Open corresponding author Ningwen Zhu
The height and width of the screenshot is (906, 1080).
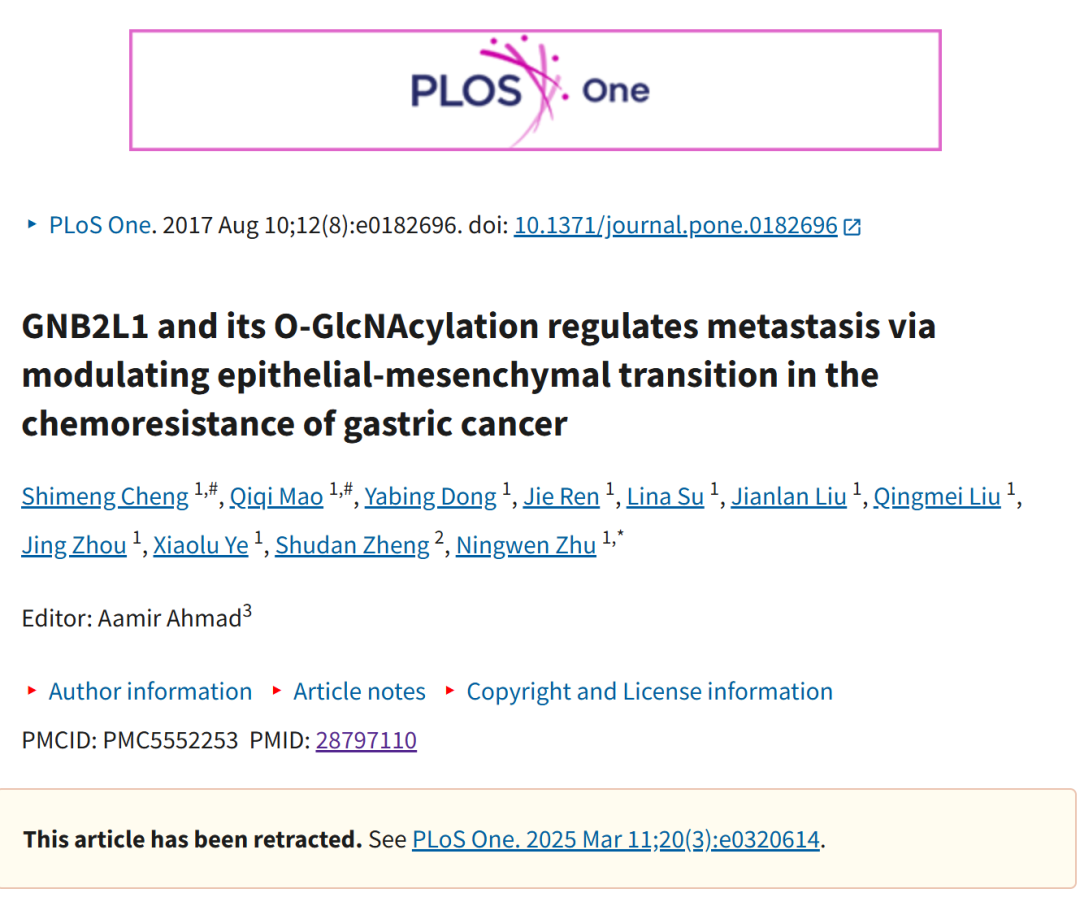526,545
